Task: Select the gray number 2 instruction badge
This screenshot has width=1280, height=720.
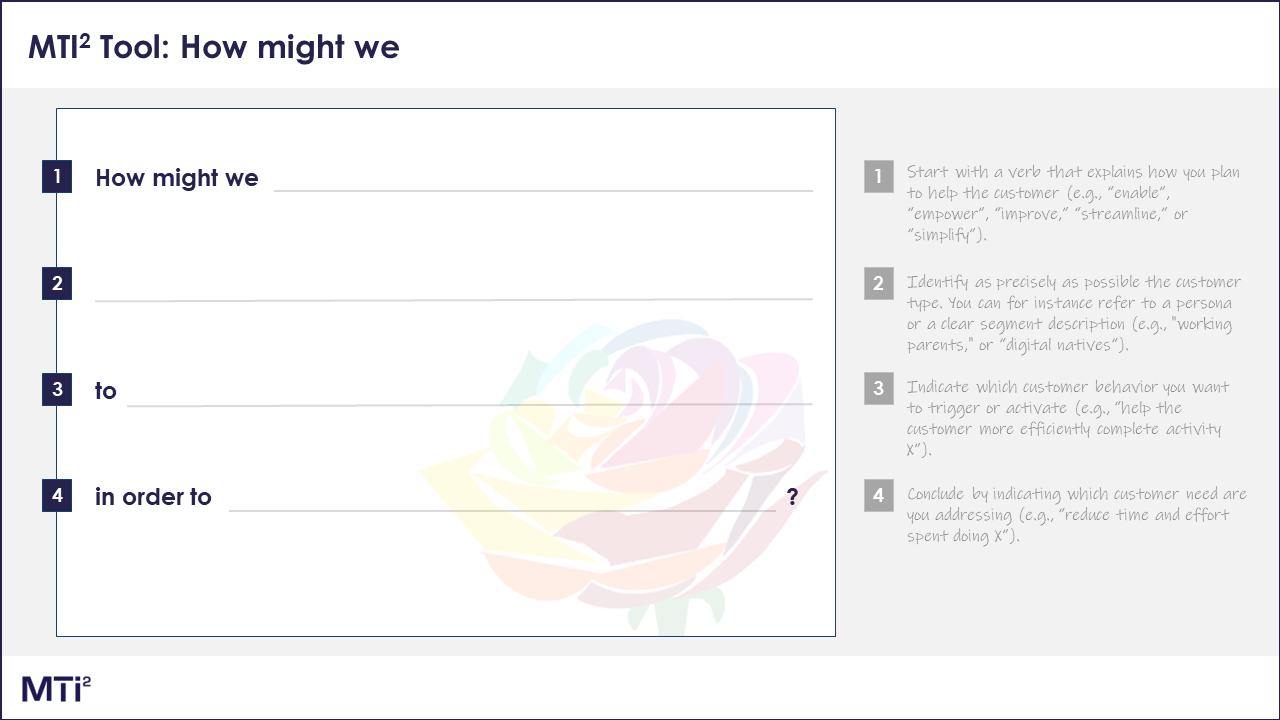Action: tap(879, 283)
